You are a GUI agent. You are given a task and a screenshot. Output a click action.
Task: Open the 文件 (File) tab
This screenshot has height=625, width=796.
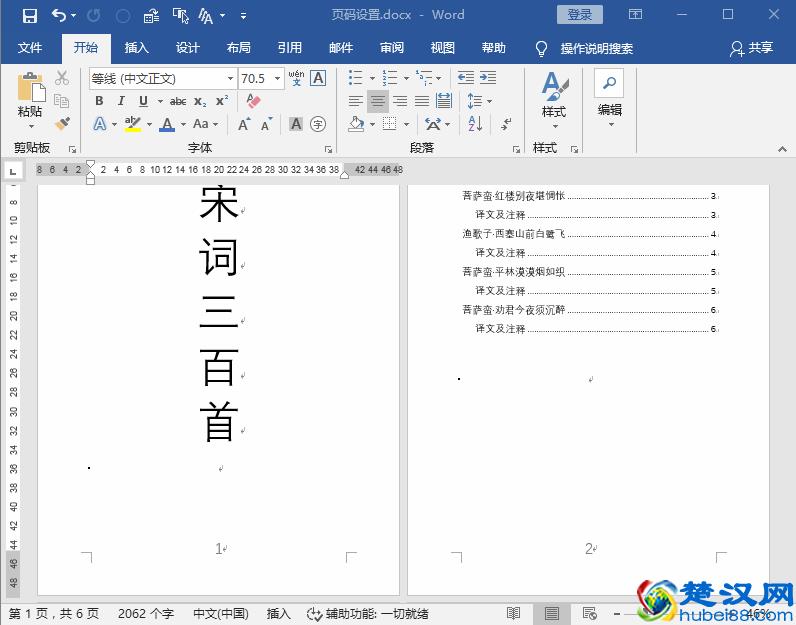30,48
